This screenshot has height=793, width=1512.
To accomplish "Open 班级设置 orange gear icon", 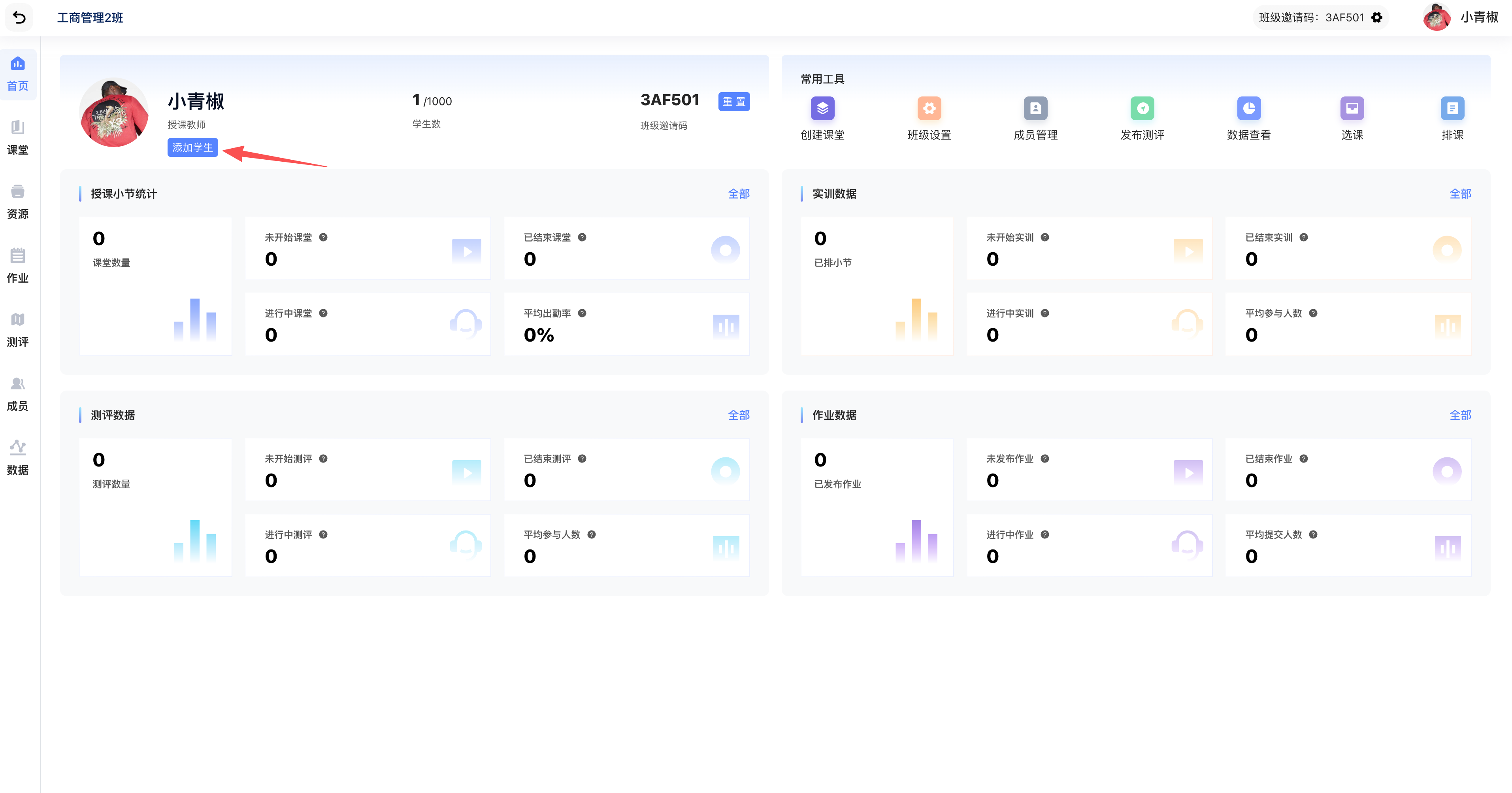I will point(929,109).
